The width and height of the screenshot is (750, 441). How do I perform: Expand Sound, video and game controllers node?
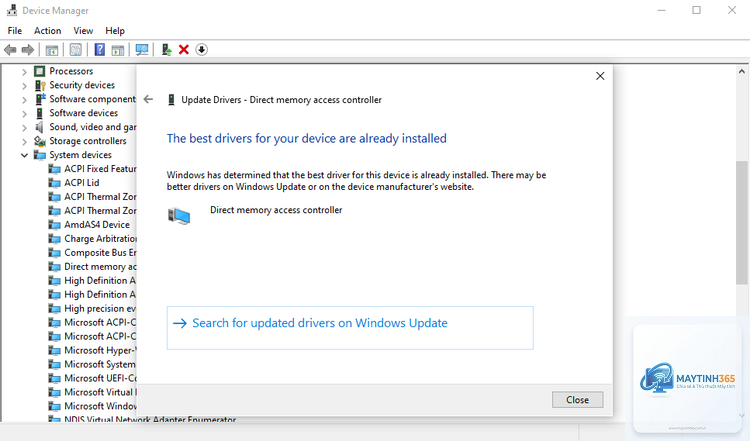click(x=24, y=128)
